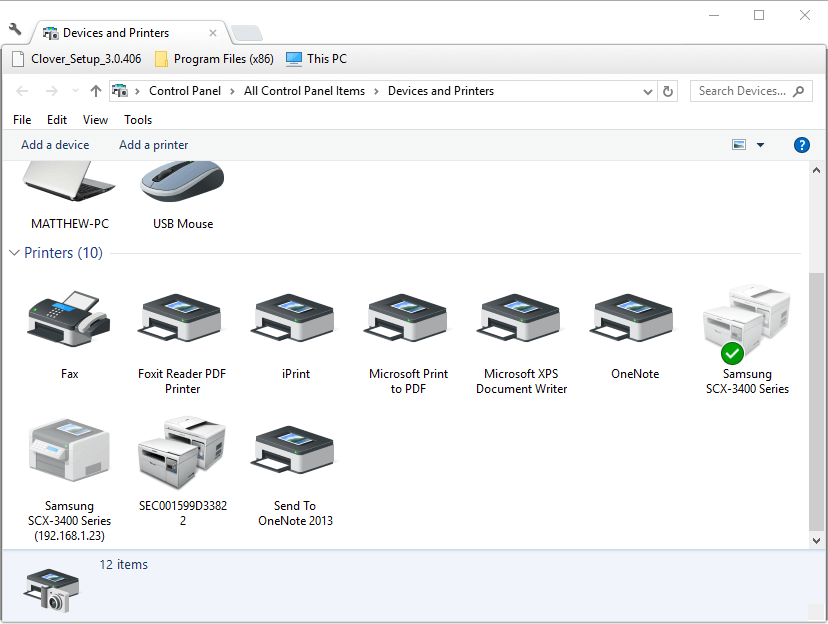Expand the view options dropdown arrow
828x624 pixels.
760,145
